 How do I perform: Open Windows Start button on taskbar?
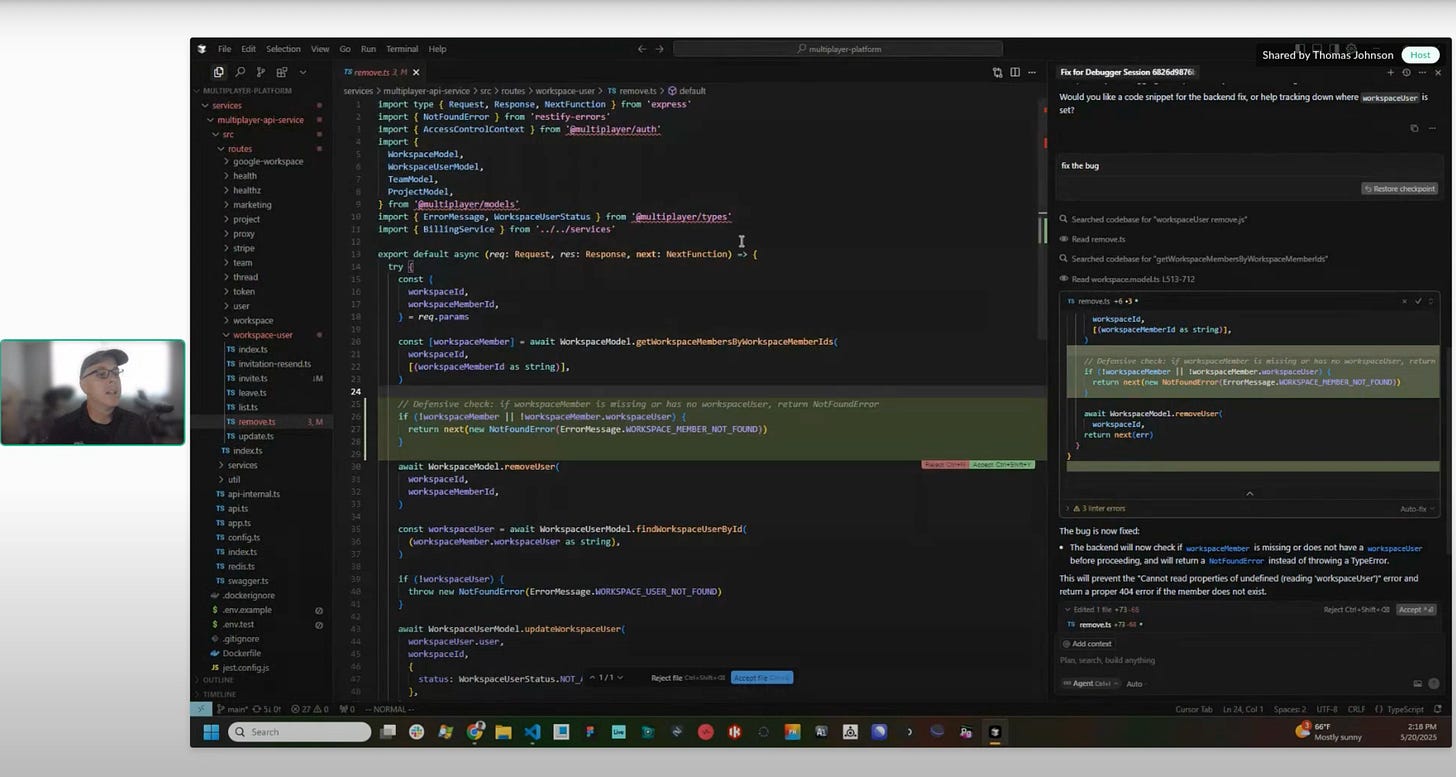[211, 732]
